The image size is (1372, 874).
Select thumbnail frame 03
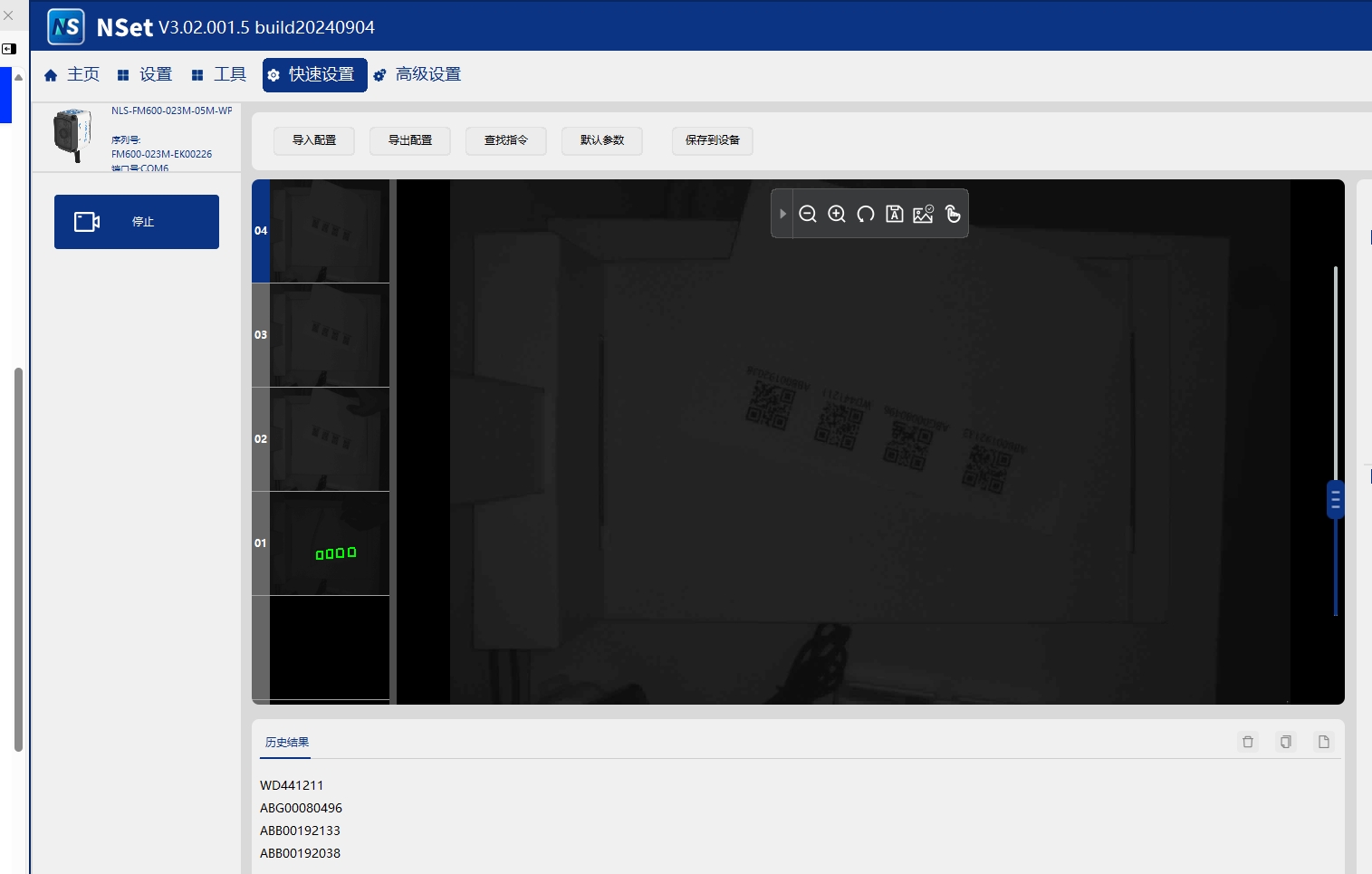tap(321, 335)
